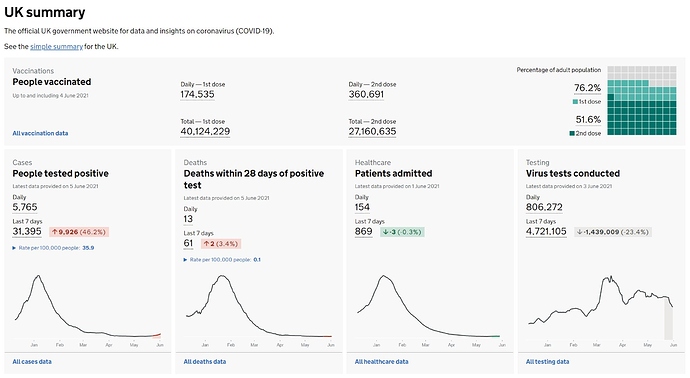The width and height of the screenshot is (690, 378).
Task: Click daily cases value 5,765
Action: pyautogui.click(x=25, y=207)
